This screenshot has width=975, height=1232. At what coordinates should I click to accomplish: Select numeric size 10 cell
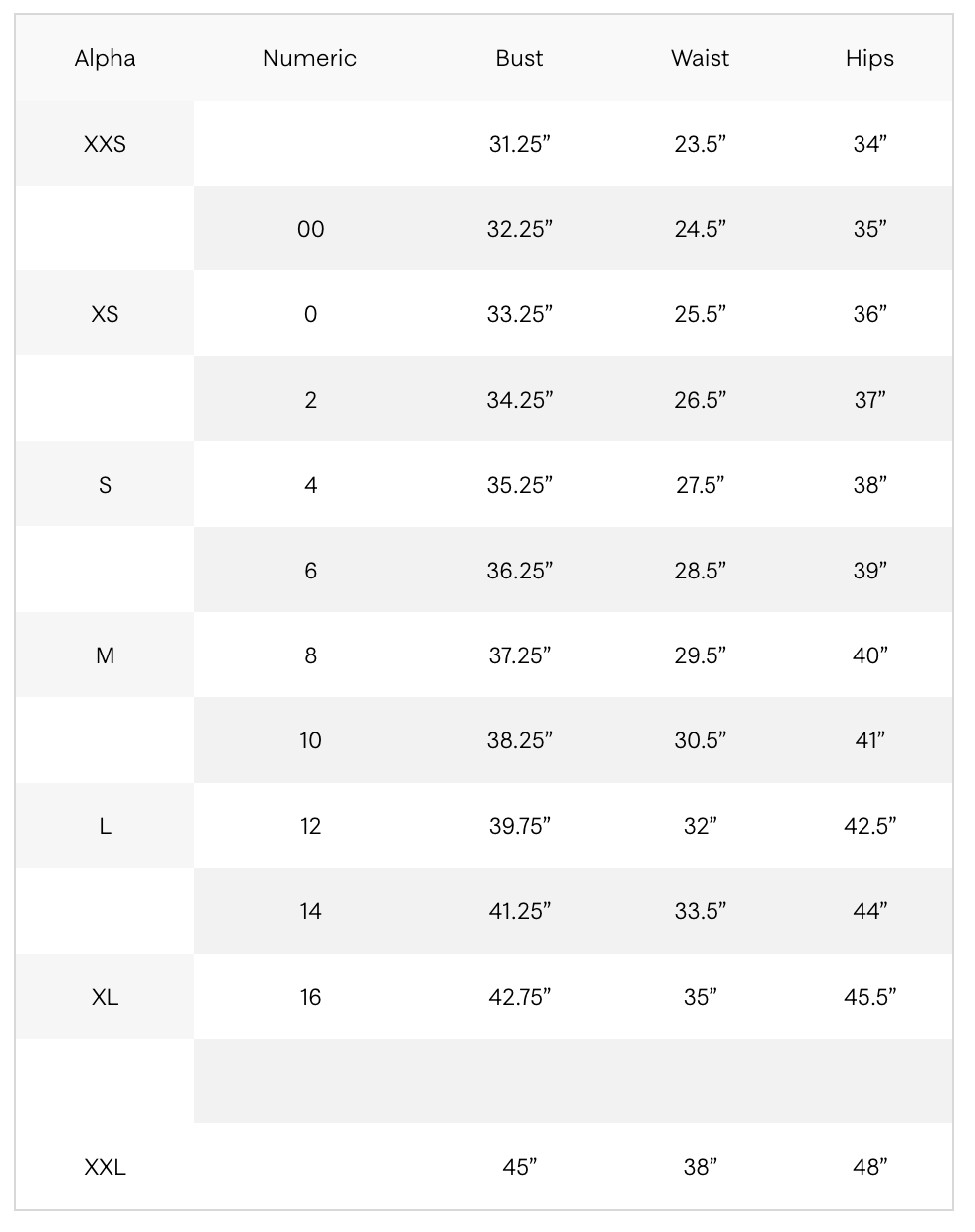coord(310,740)
